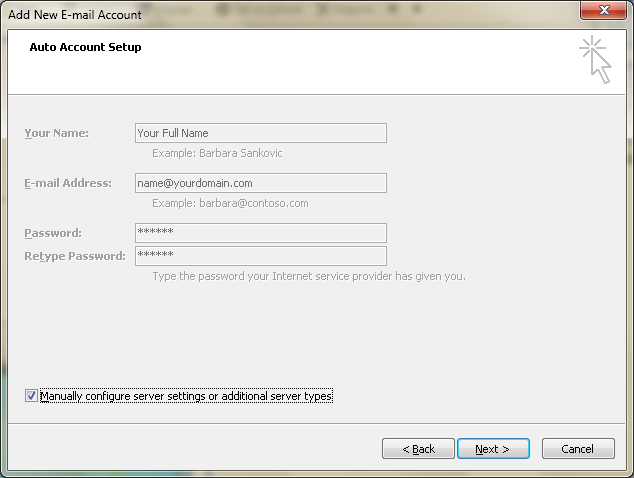Click the 'E-mail Address:' label
The image size is (634, 478).
[68, 183]
